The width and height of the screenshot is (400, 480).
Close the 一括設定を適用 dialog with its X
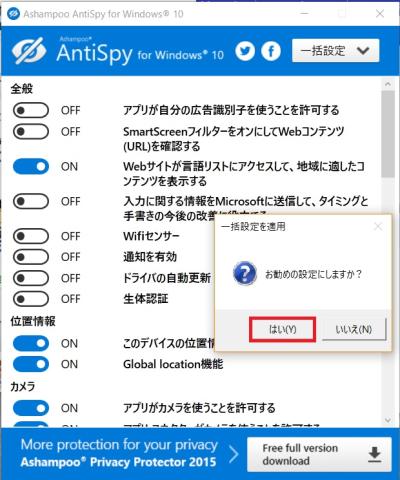(378, 227)
